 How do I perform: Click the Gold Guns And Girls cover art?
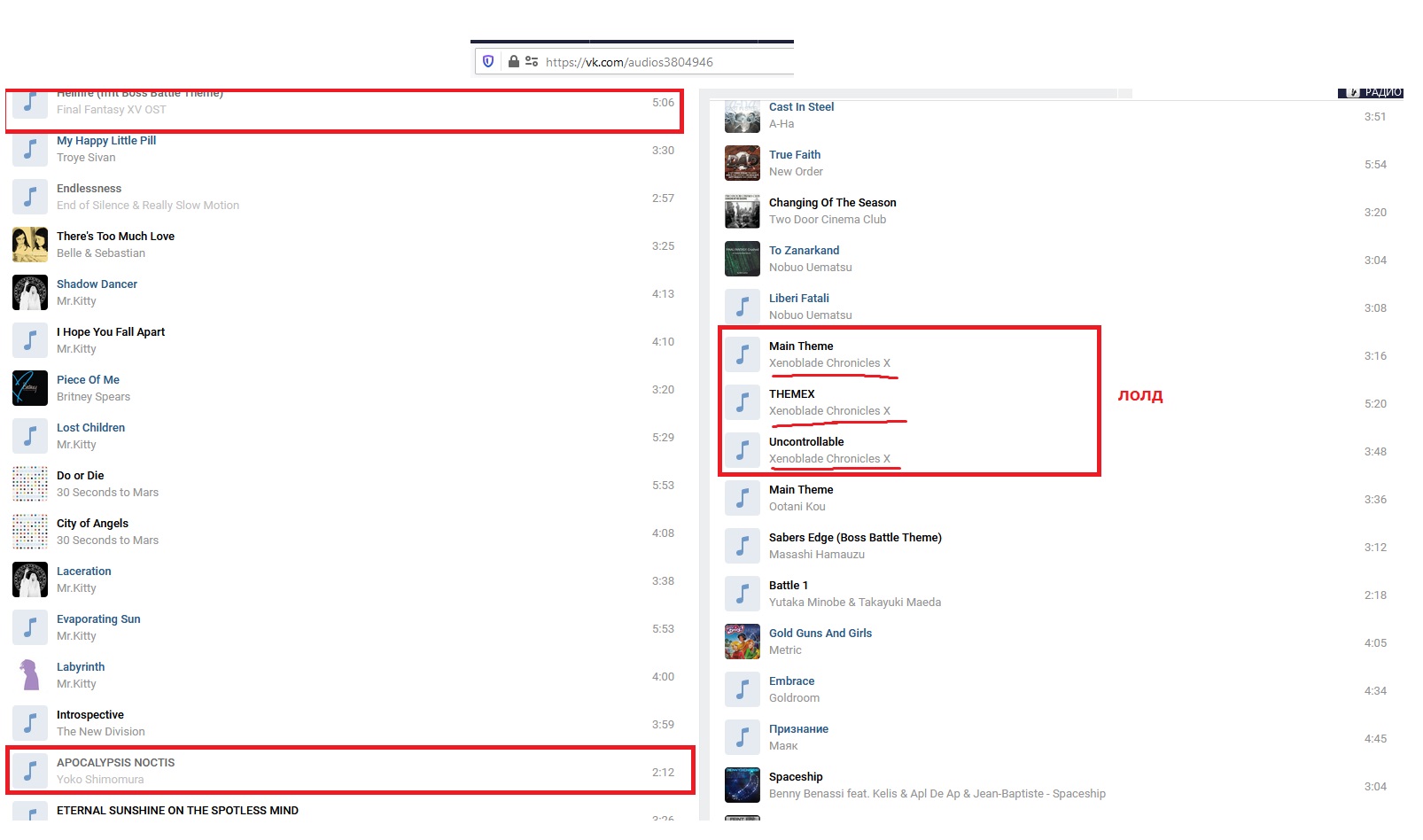743,642
